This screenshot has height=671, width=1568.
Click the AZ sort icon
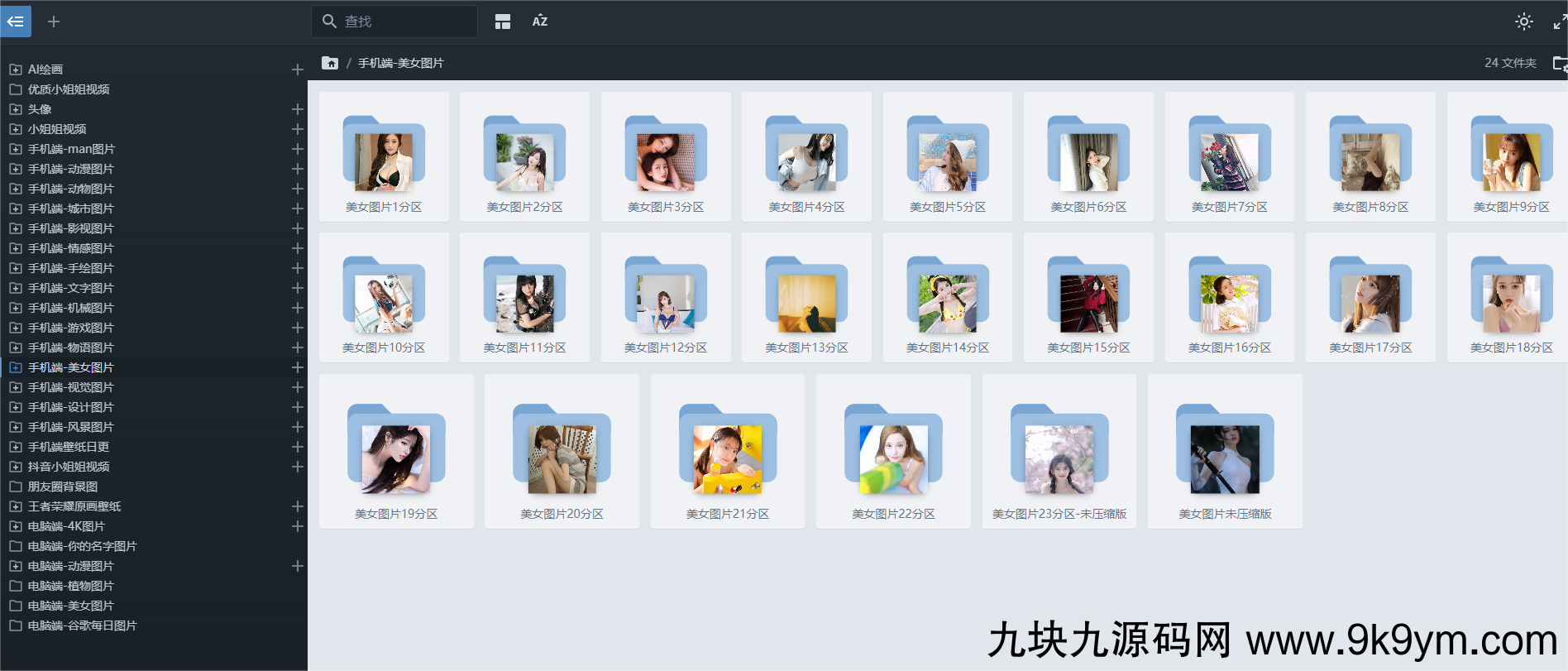[539, 22]
